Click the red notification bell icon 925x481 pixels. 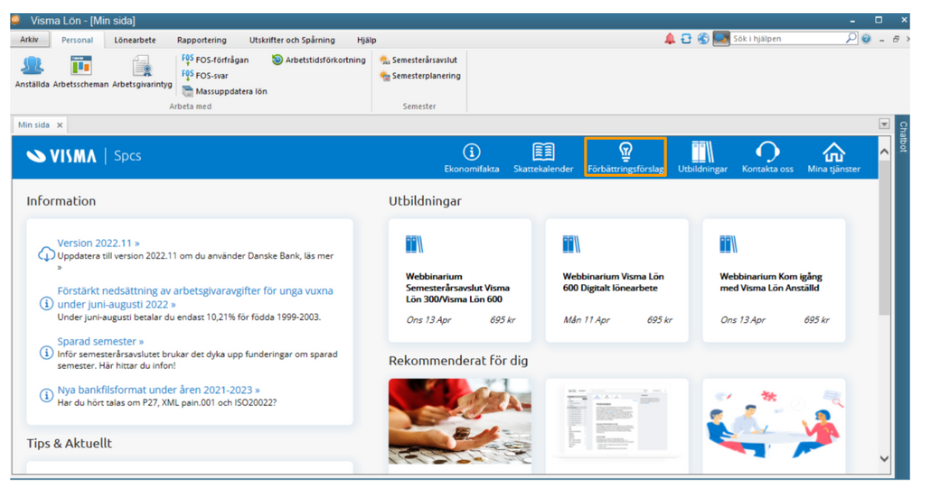point(669,39)
